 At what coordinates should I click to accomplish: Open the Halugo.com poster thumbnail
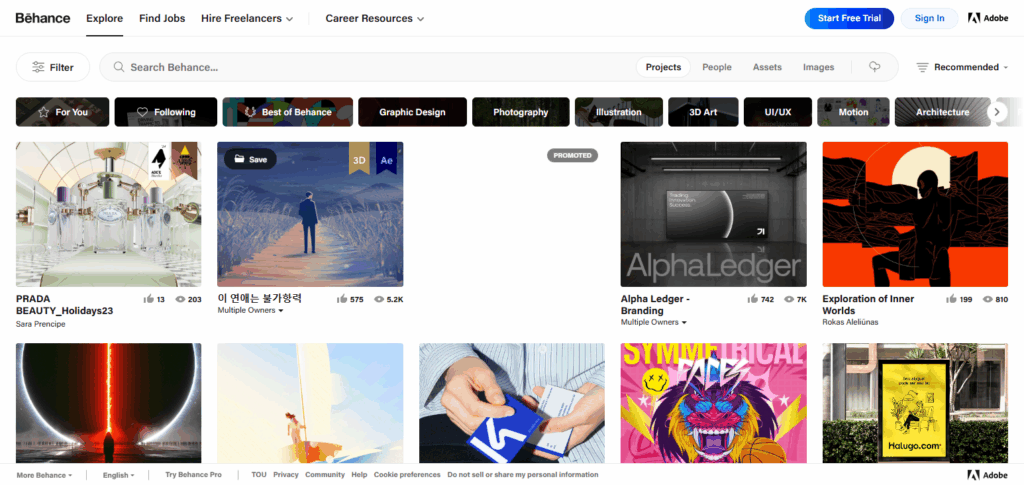point(915,403)
